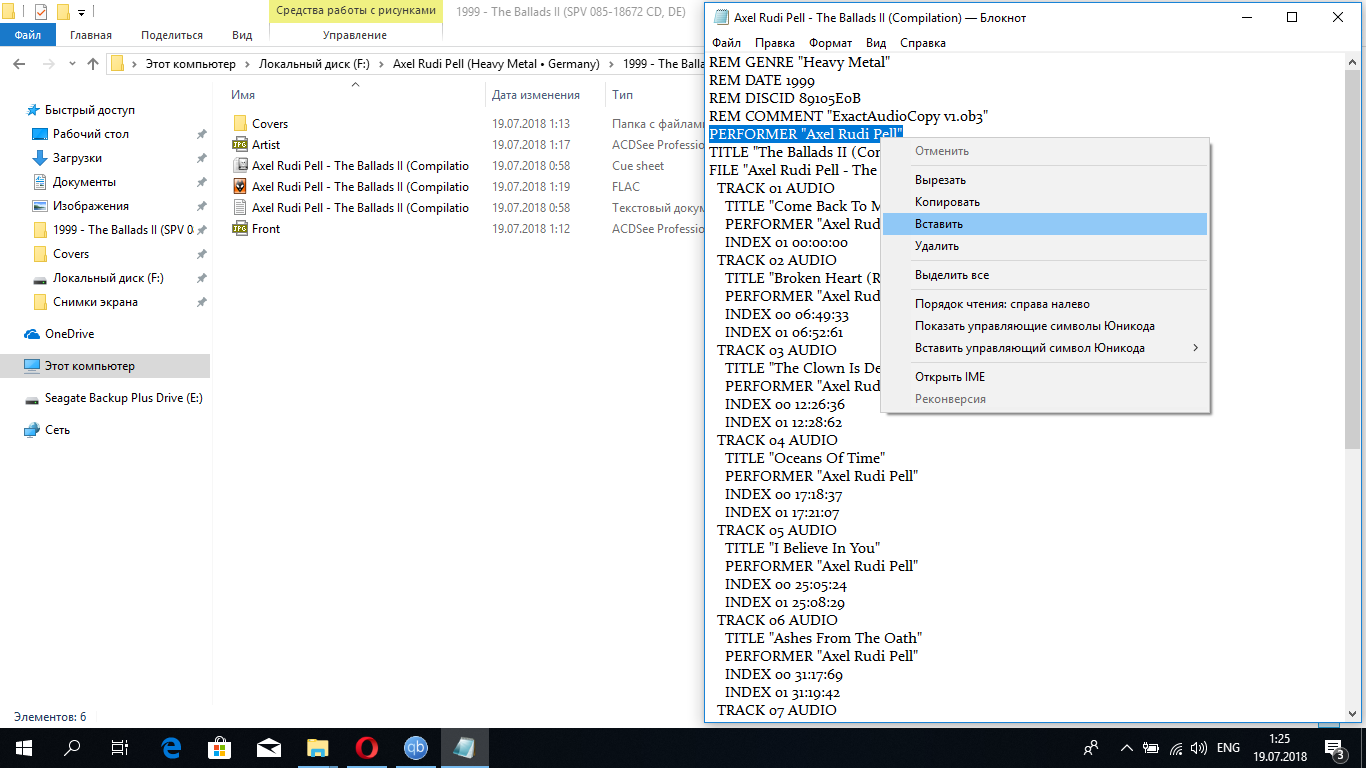Open the Wi-Fi network icon in the tray
This screenshot has height=768, width=1366.
pos(1176,748)
